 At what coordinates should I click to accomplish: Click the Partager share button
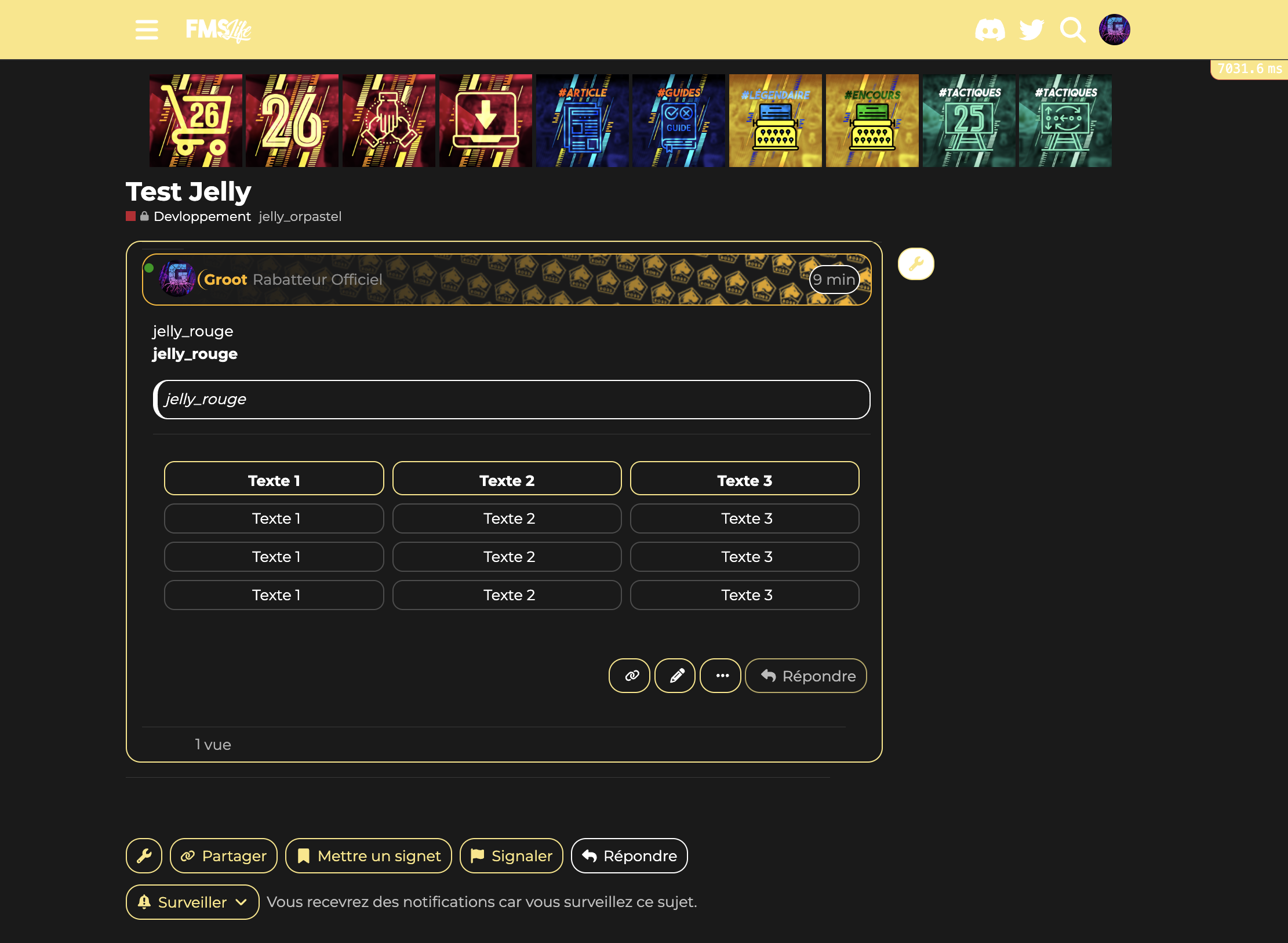tap(224, 855)
